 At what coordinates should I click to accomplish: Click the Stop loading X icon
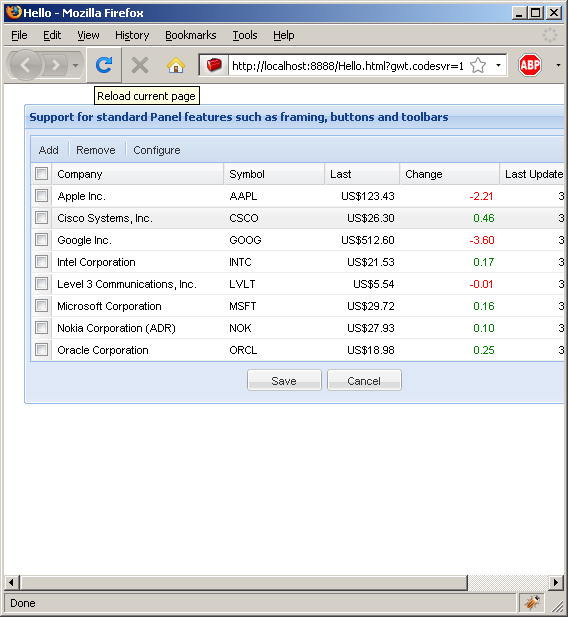point(140,65)
